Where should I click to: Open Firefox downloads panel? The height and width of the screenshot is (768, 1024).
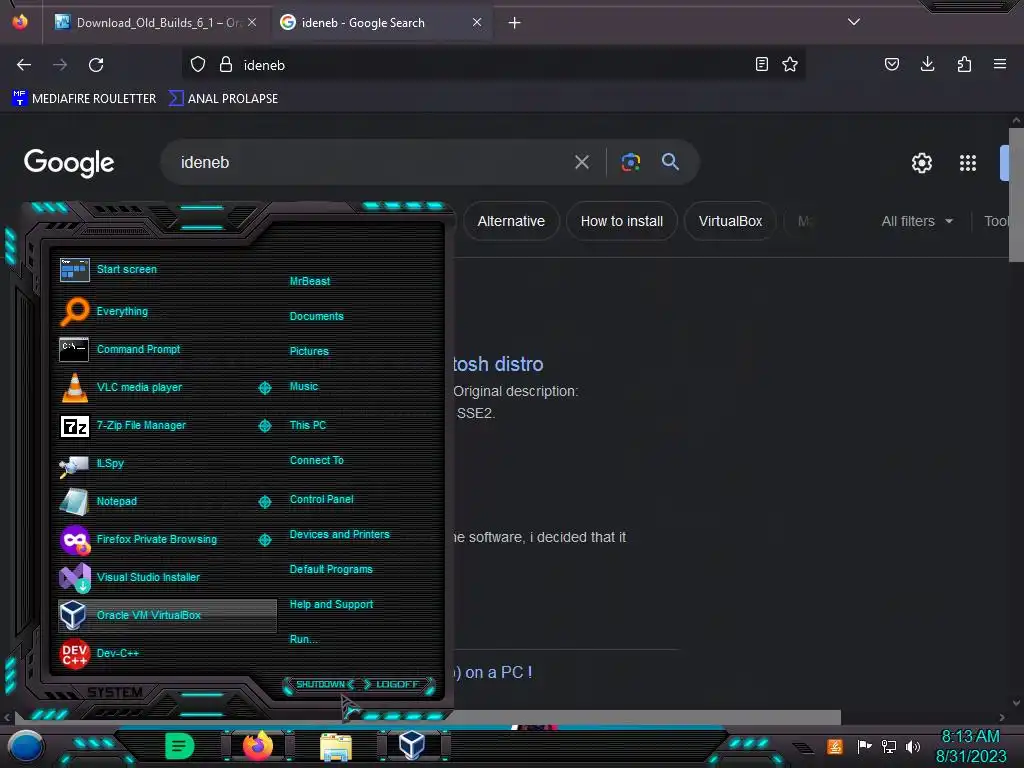tap(927, 64)
